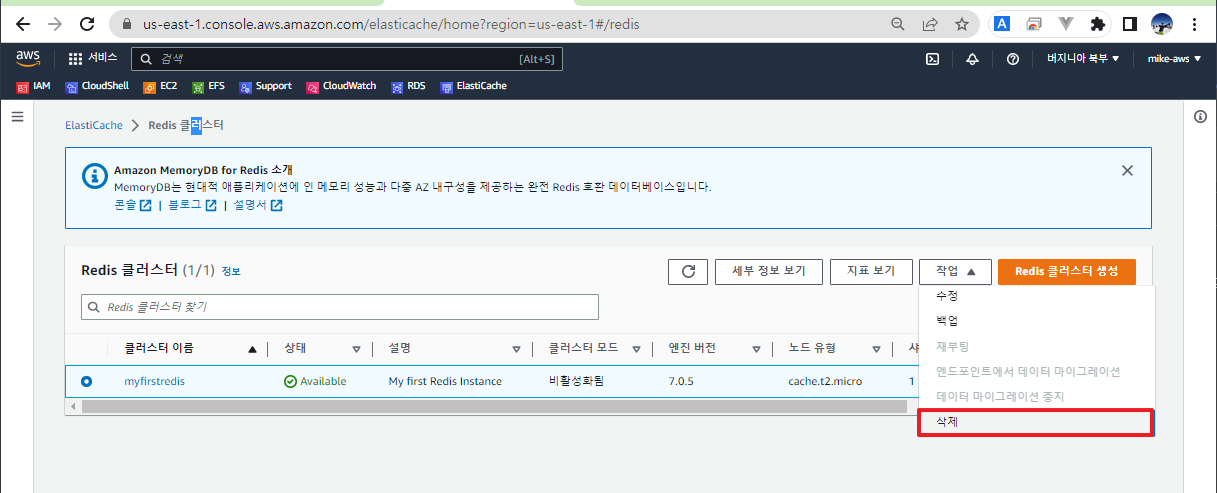Open the 블로그 link in the banner

point(192,205)
